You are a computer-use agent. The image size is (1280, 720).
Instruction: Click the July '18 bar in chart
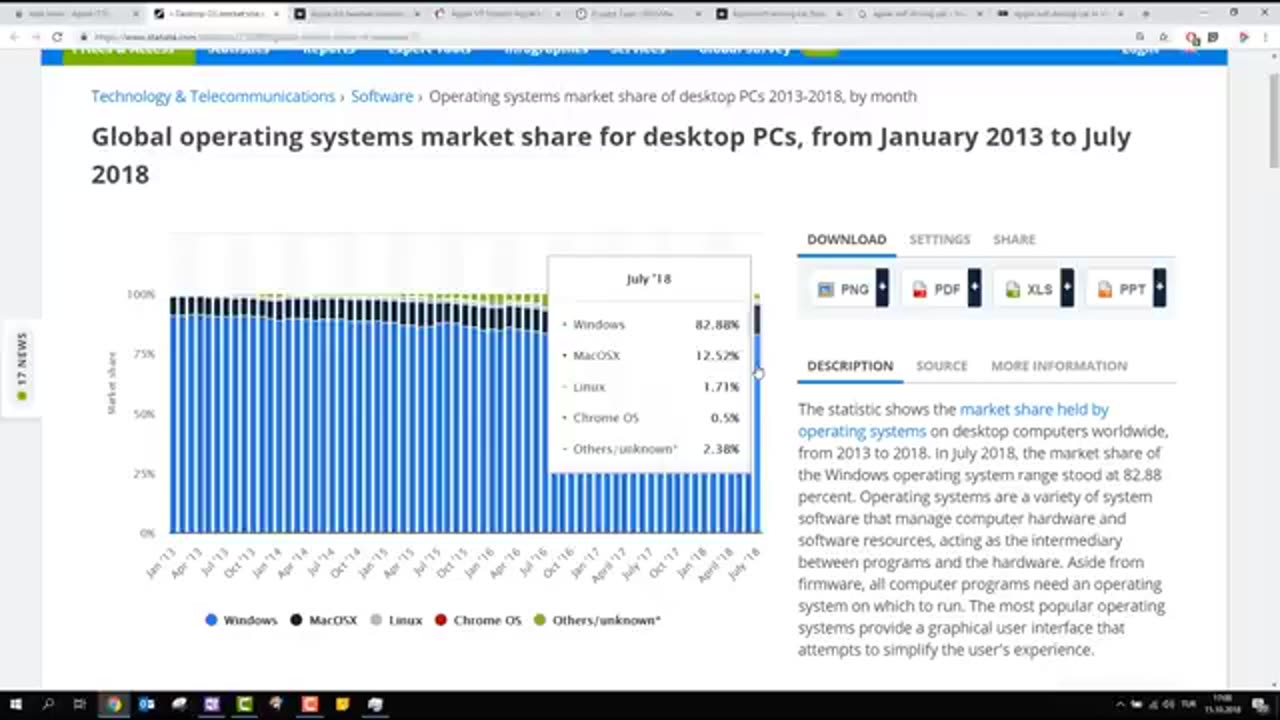[x=757, y=413]
